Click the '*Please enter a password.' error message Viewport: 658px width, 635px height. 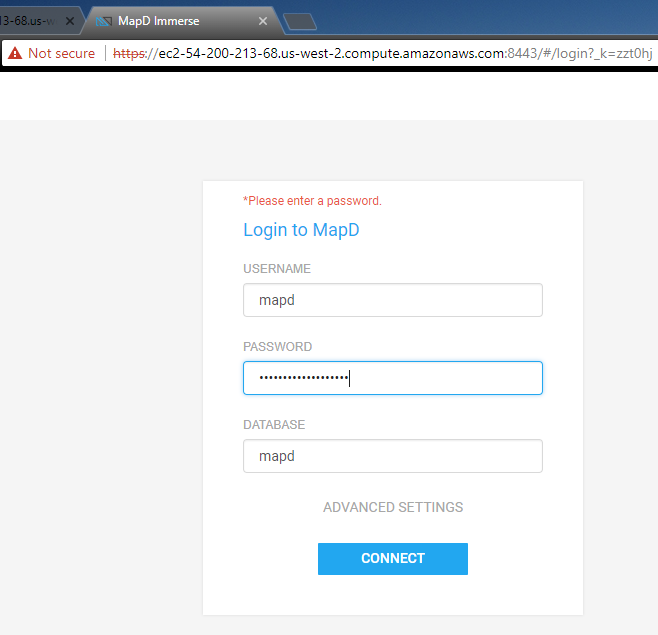pos(312,201)
